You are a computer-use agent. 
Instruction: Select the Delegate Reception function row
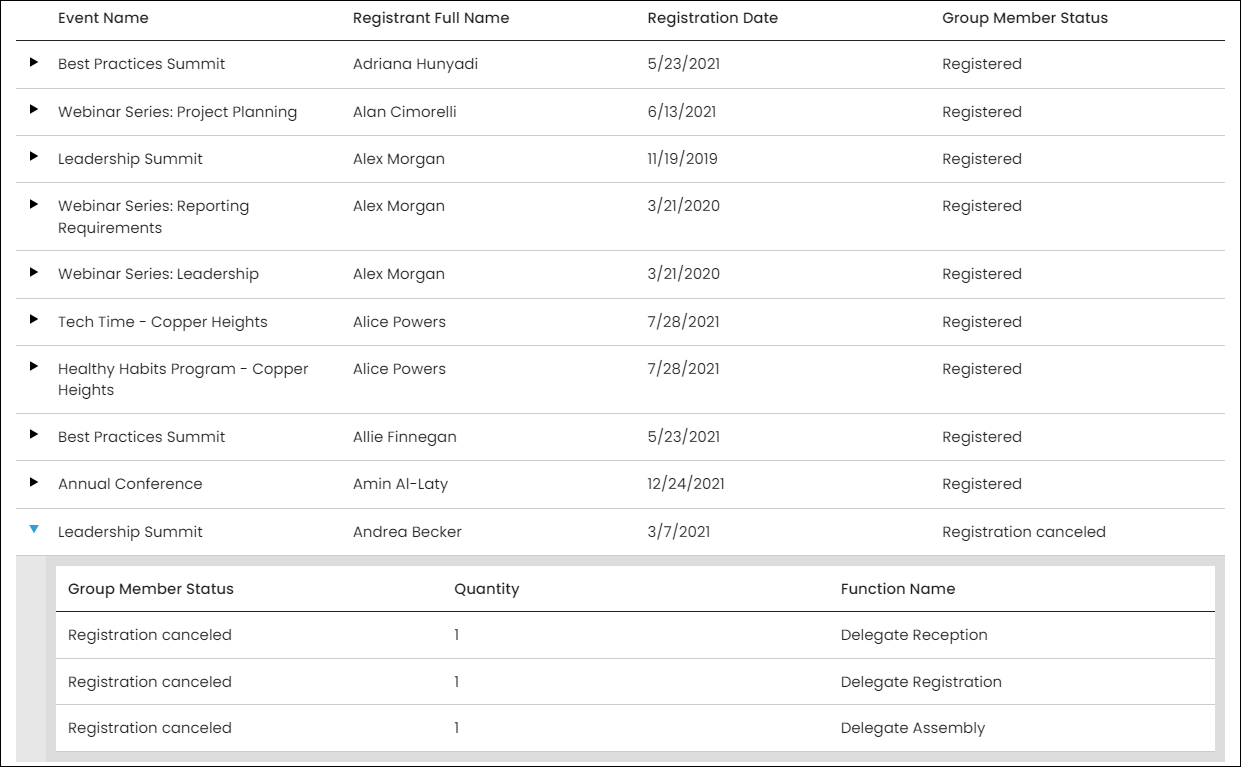pyautogui.click(x=635, y=635)
